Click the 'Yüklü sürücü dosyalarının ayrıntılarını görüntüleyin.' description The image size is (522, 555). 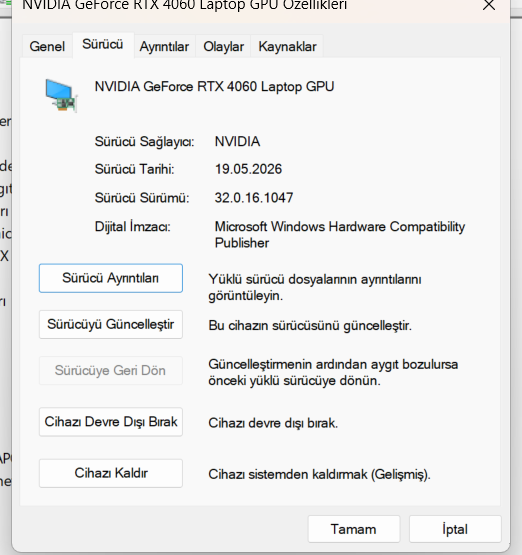(315, 287)
